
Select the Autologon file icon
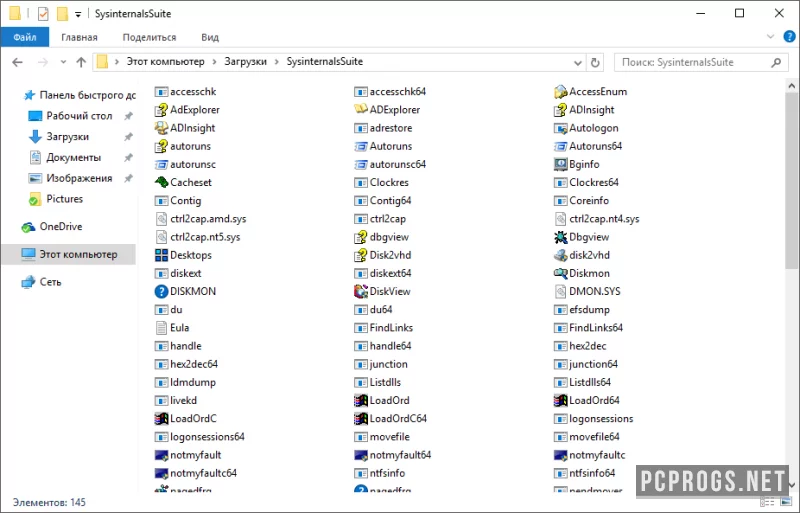point(561,128)
